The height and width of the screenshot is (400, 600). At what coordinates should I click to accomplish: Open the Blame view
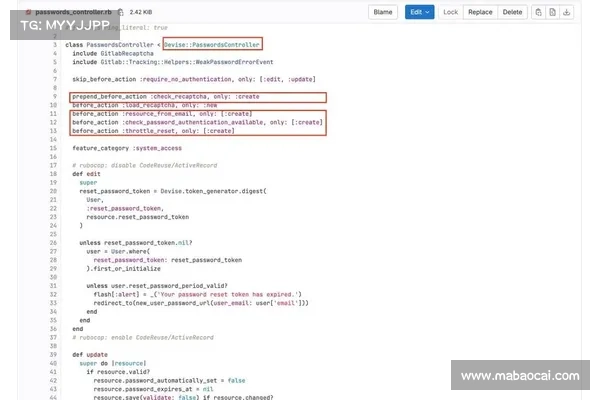tap(383, 12)
